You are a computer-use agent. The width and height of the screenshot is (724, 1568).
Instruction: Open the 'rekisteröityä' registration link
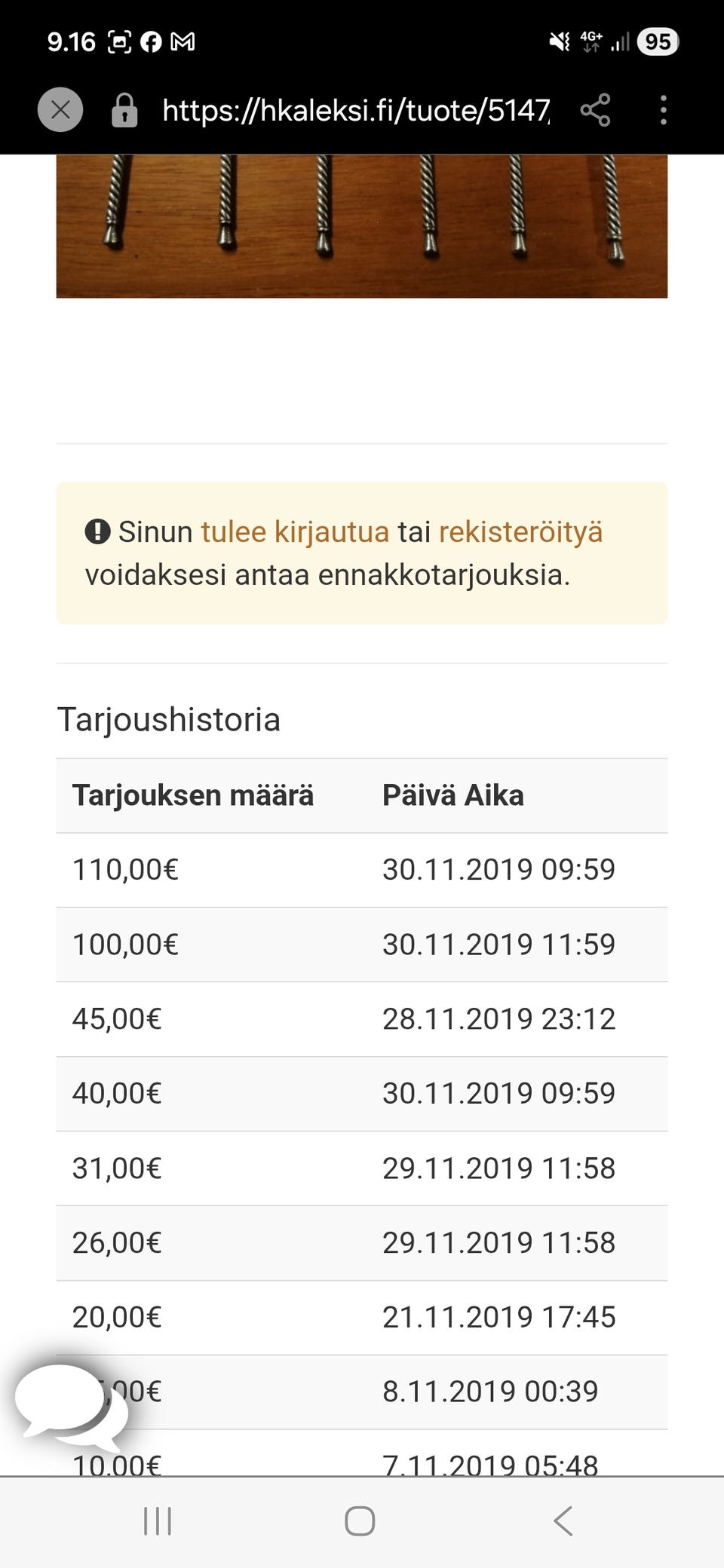pos(520,531)
